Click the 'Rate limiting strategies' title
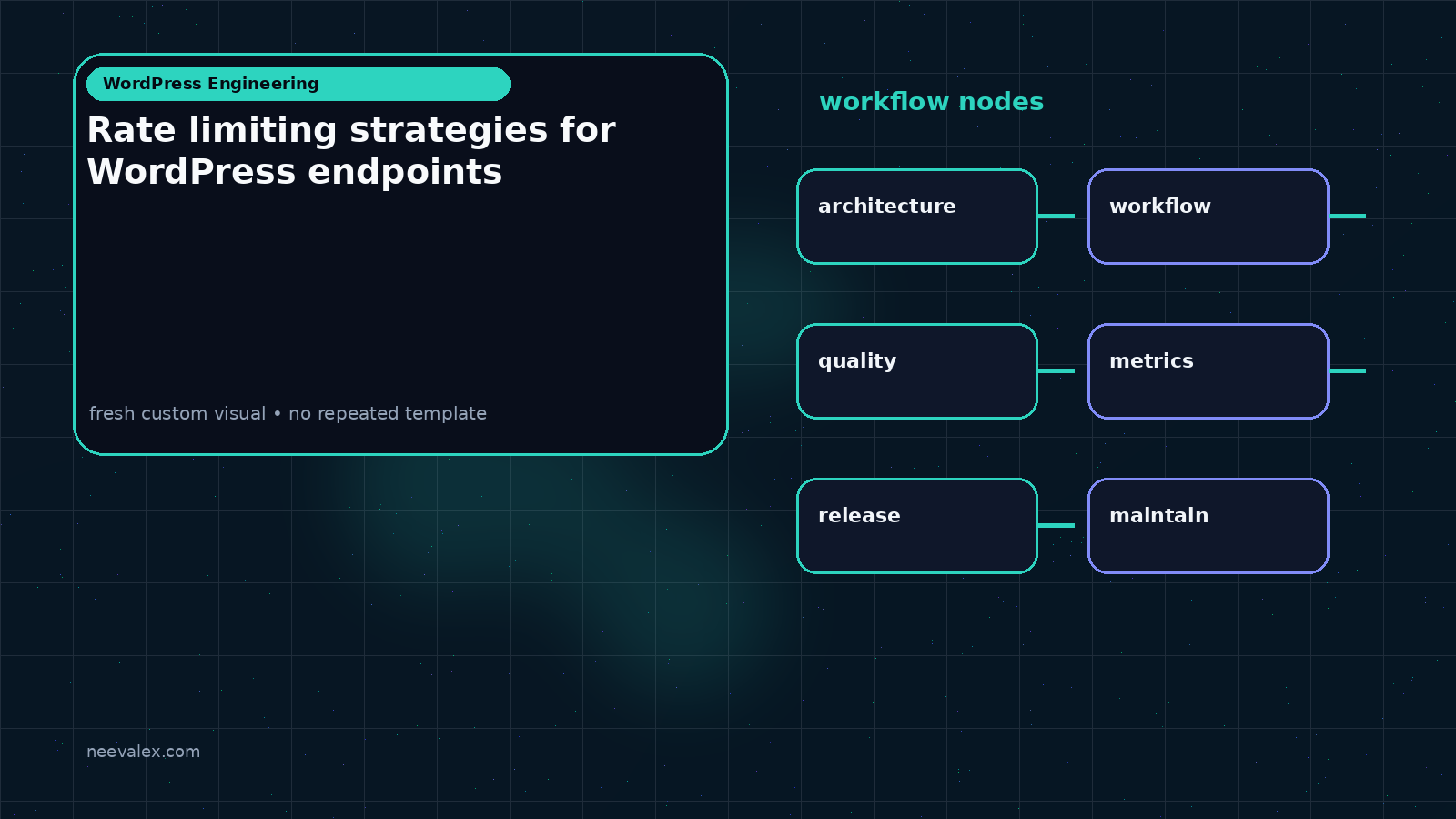The image size is (1456, 819). (x=351, y=151)
